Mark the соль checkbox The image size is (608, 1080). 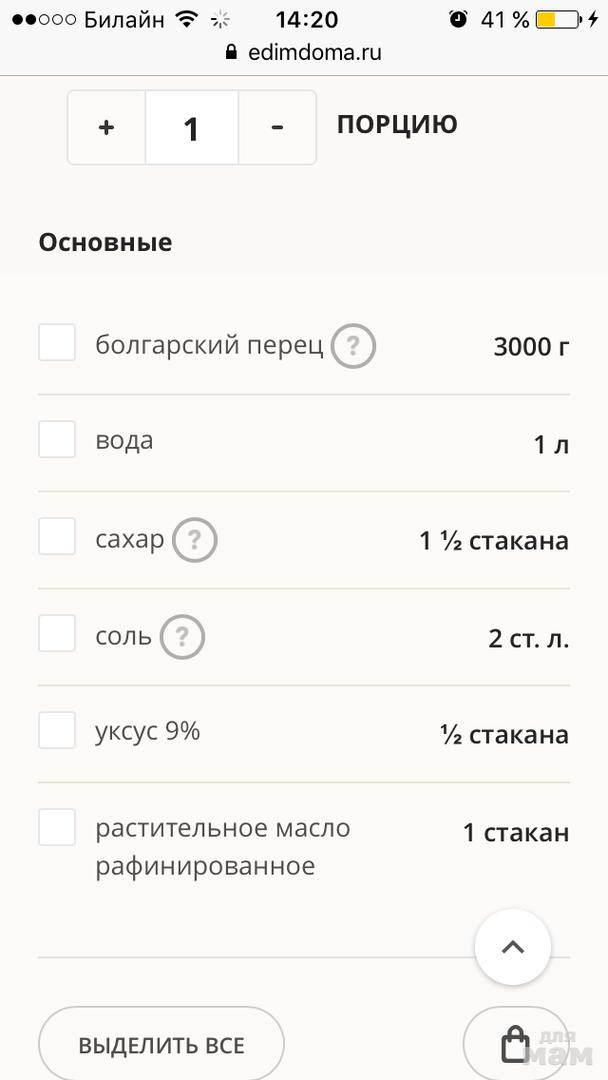click(x=57, y=633)
